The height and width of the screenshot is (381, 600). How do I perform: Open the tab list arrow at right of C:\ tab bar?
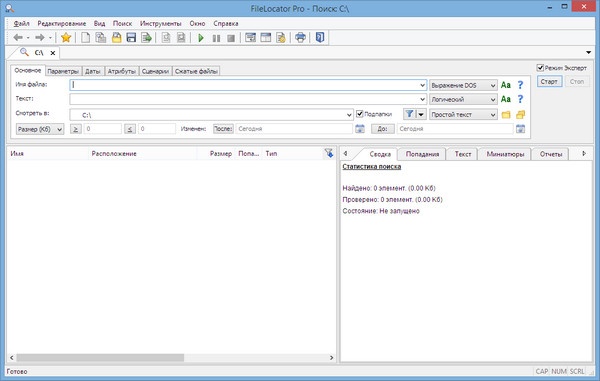coord(589,52)
